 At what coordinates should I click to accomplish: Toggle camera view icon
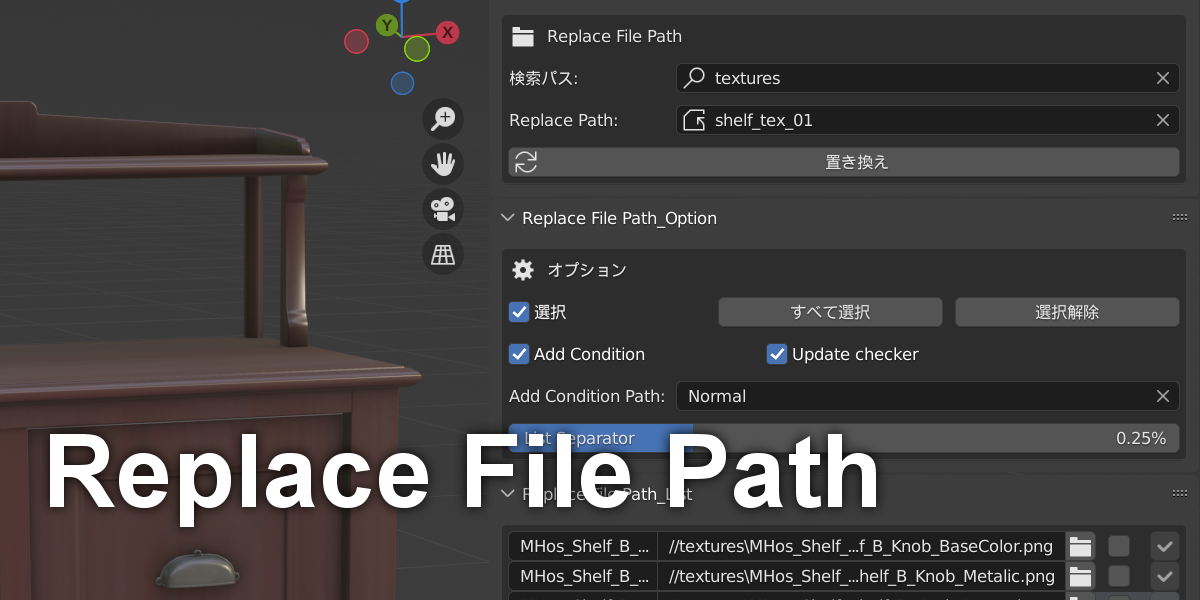(x=442, y=209)
